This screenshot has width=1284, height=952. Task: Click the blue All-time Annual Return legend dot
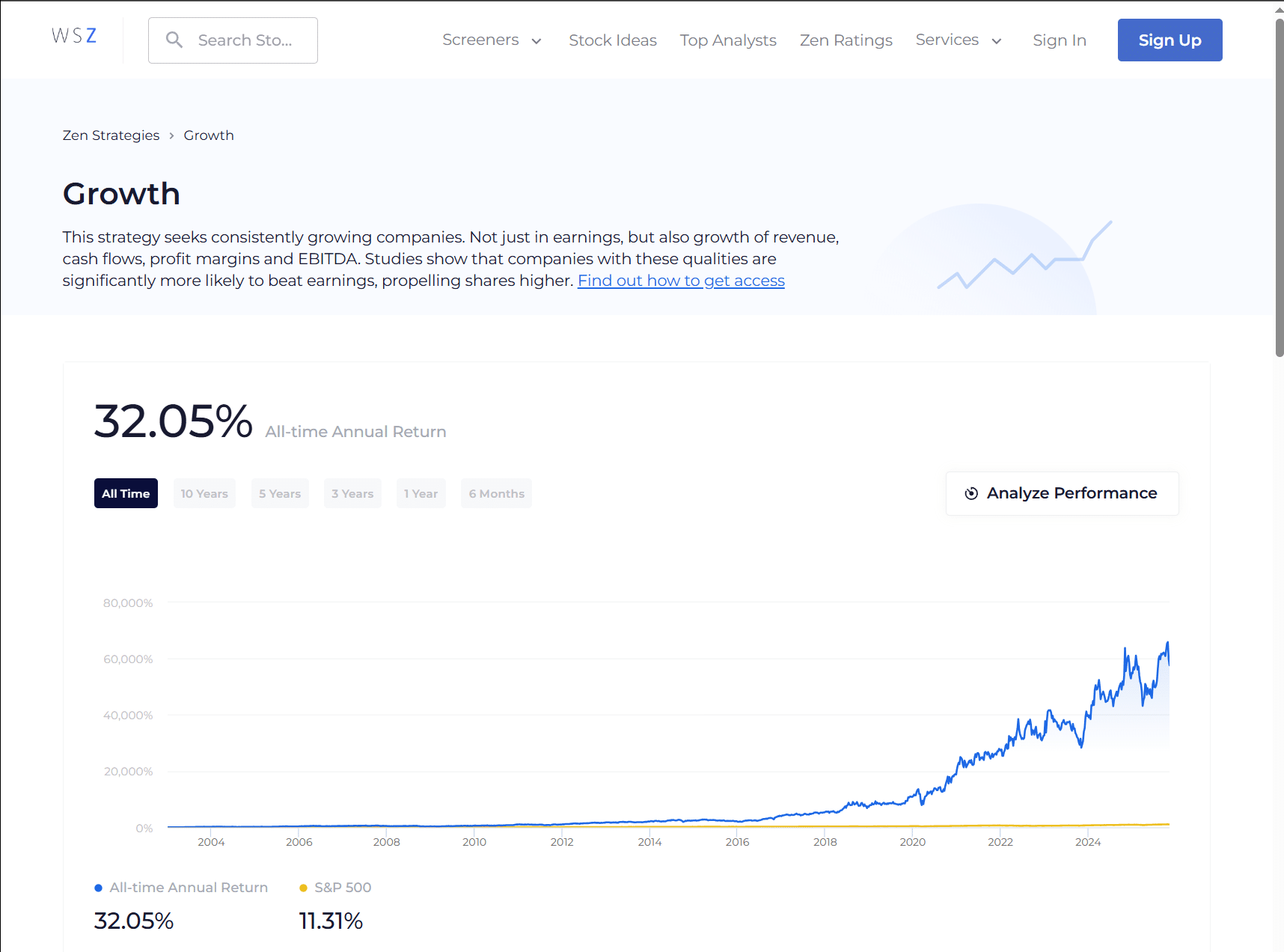[x=98, y=888]
